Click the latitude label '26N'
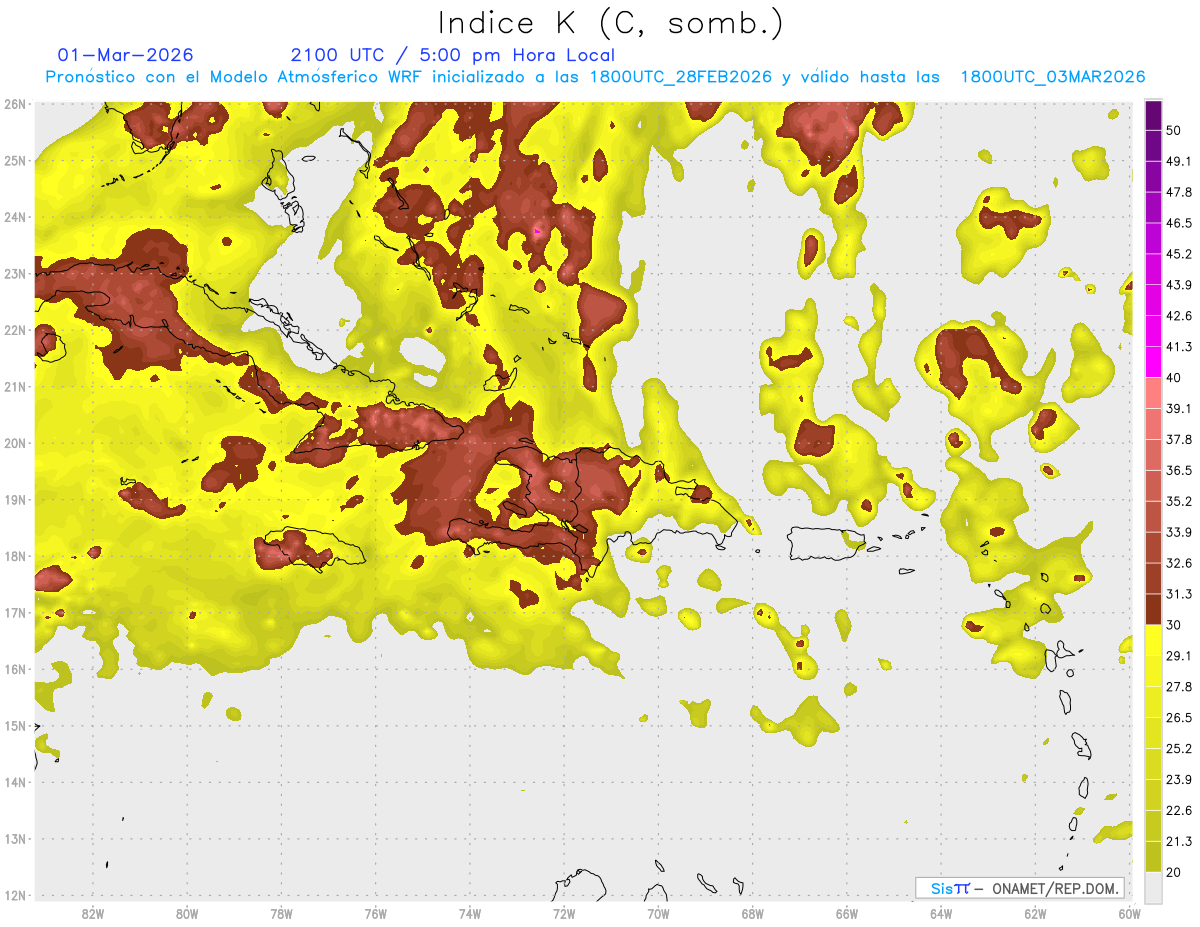Viewport: 1200px width, 927px height. [x=15, y=104]
